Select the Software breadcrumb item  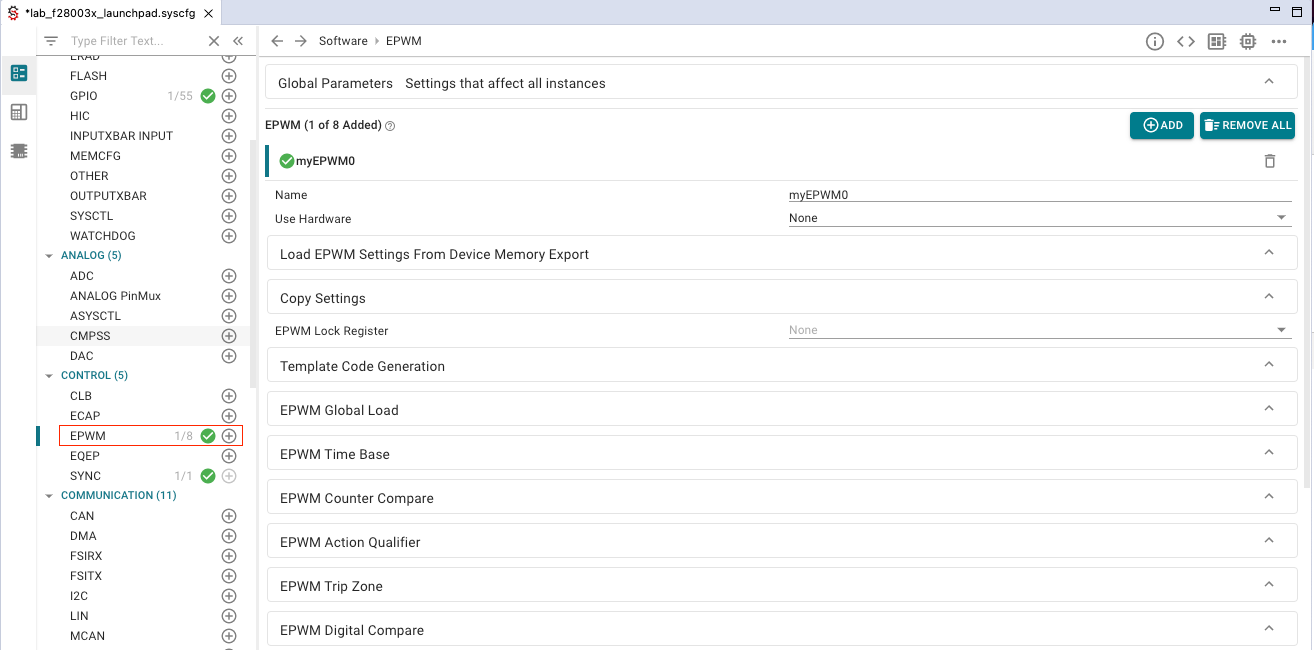tap(343, 41)
